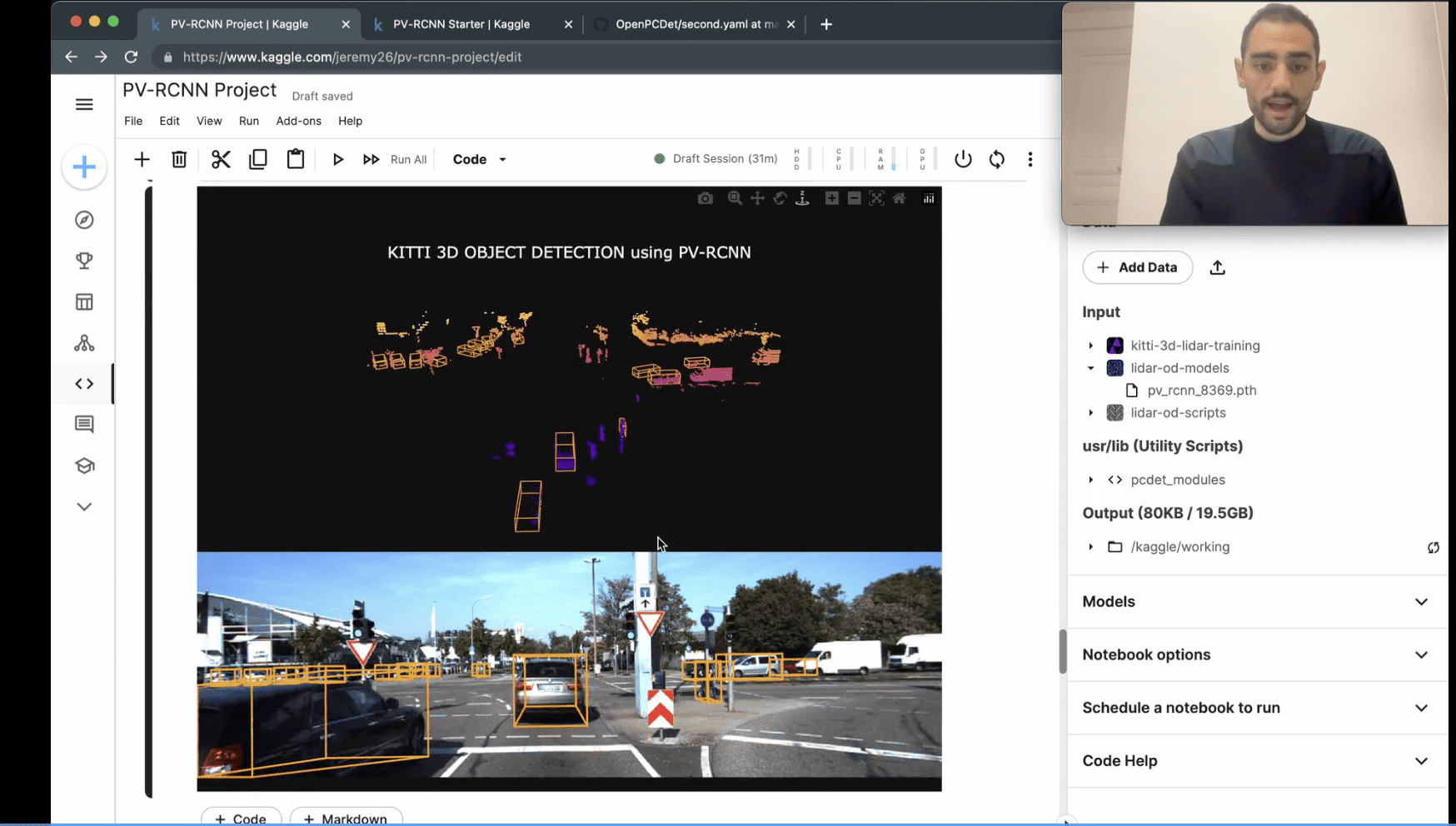The image size is (1456, 826).
Task: Open Competitions trophy icon in sidebar
Action: tap(84, 261)
